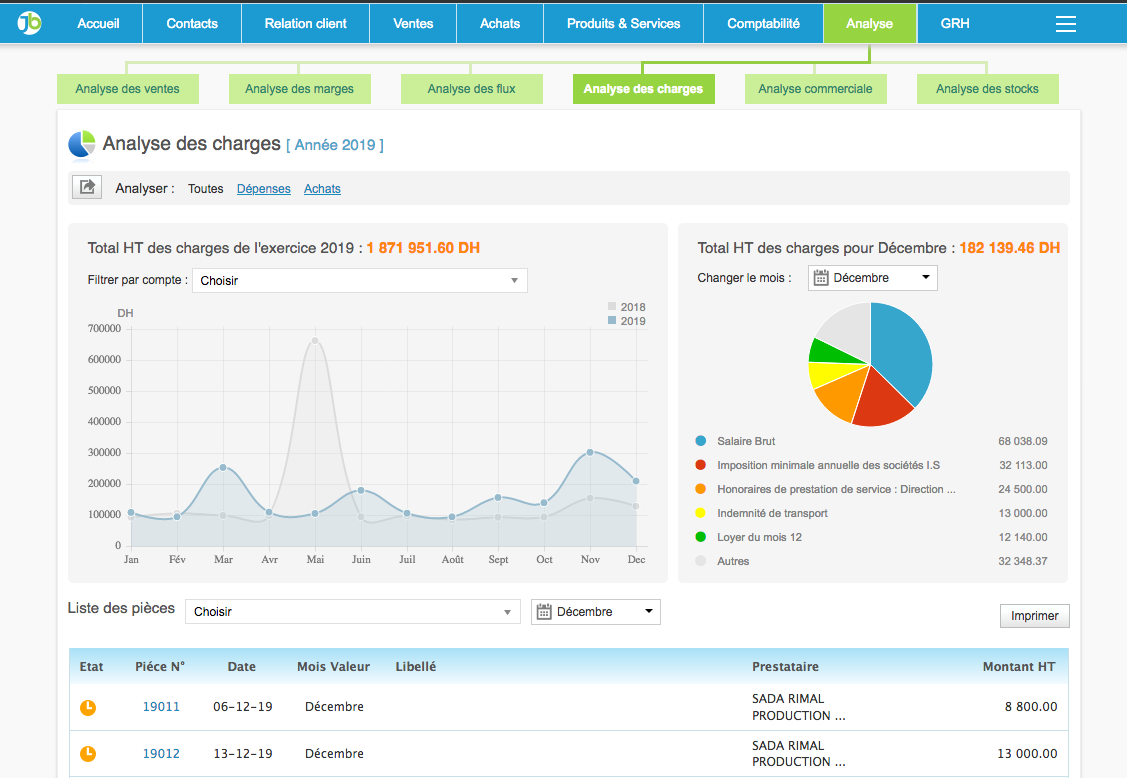The width and height of the screenshot is (1127, 778).
Task: Open the Dépenses link
Action: (263, 189)
